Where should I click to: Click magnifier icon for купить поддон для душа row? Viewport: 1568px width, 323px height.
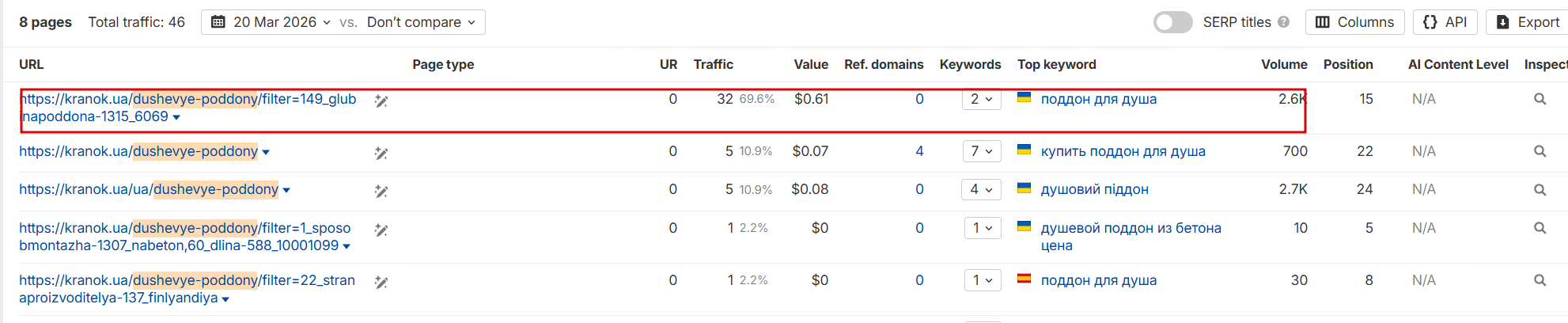pos(1540,151)
